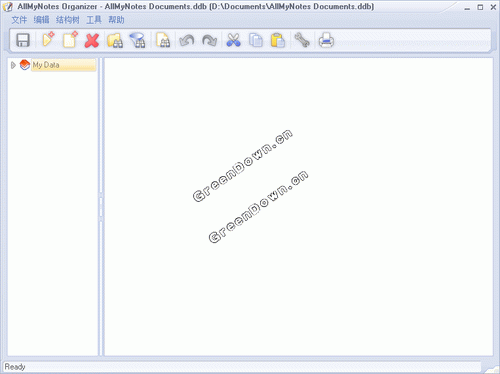Redo the last undone action
The height and width of the screenshot is (374, 500).
pos(209,41)
